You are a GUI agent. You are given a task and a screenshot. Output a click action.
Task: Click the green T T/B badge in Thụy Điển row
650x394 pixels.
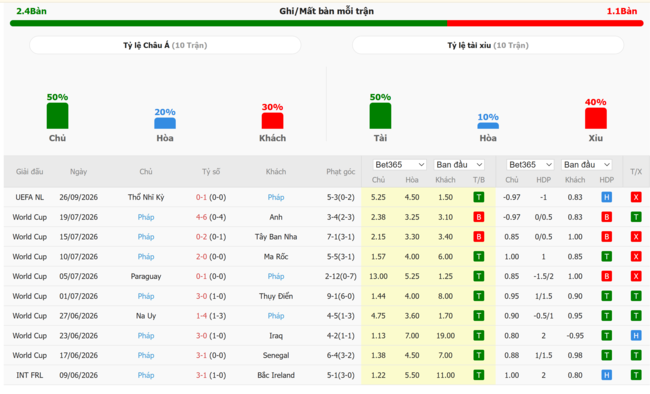tap(478, 296)
